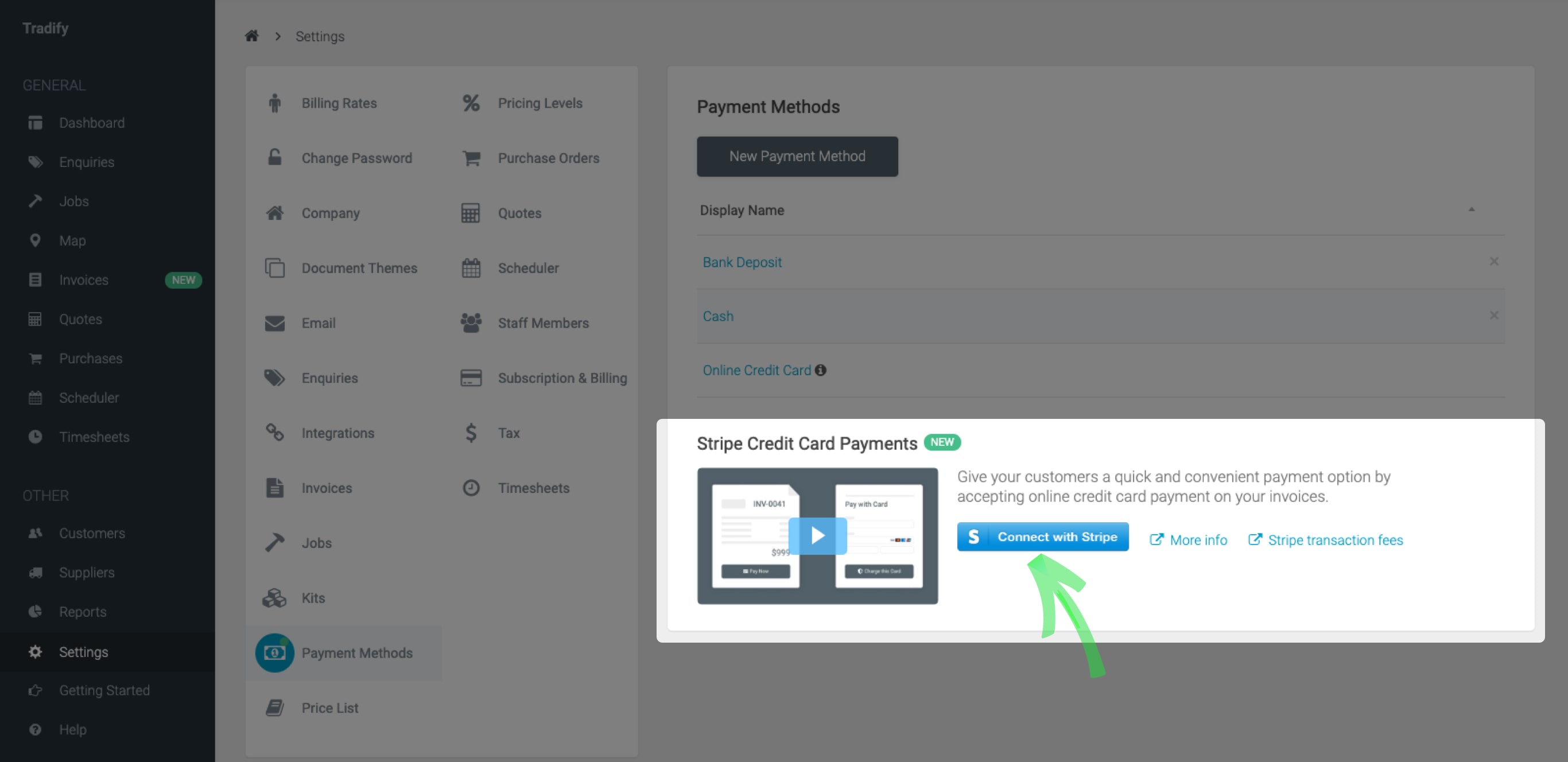1568x762 pixels.
Task: Click the Jobs hammer icon in settings
Action: click(x=274, y=543)
